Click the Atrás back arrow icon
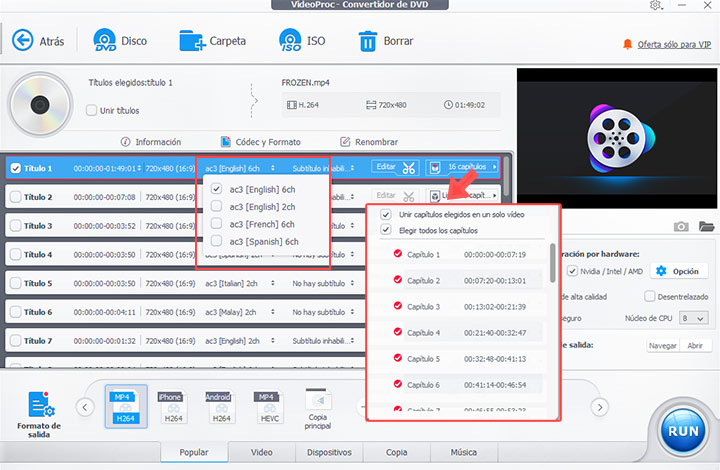Viewport: 720px width, 470px height. [22, 40]
